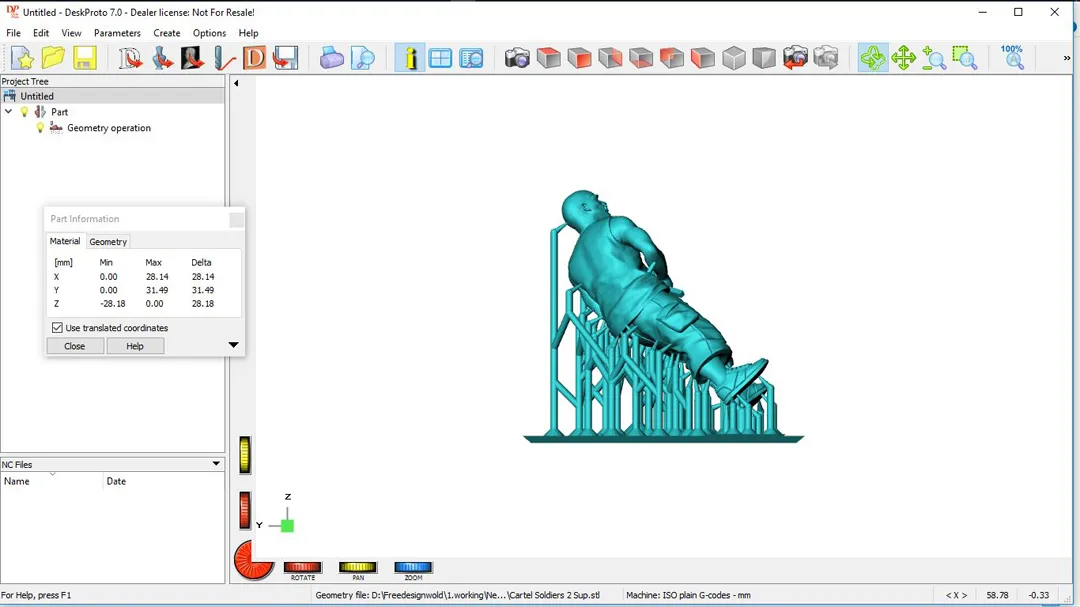Select the darker gray cube view icon
The image size is (1080, 607).
764,59
